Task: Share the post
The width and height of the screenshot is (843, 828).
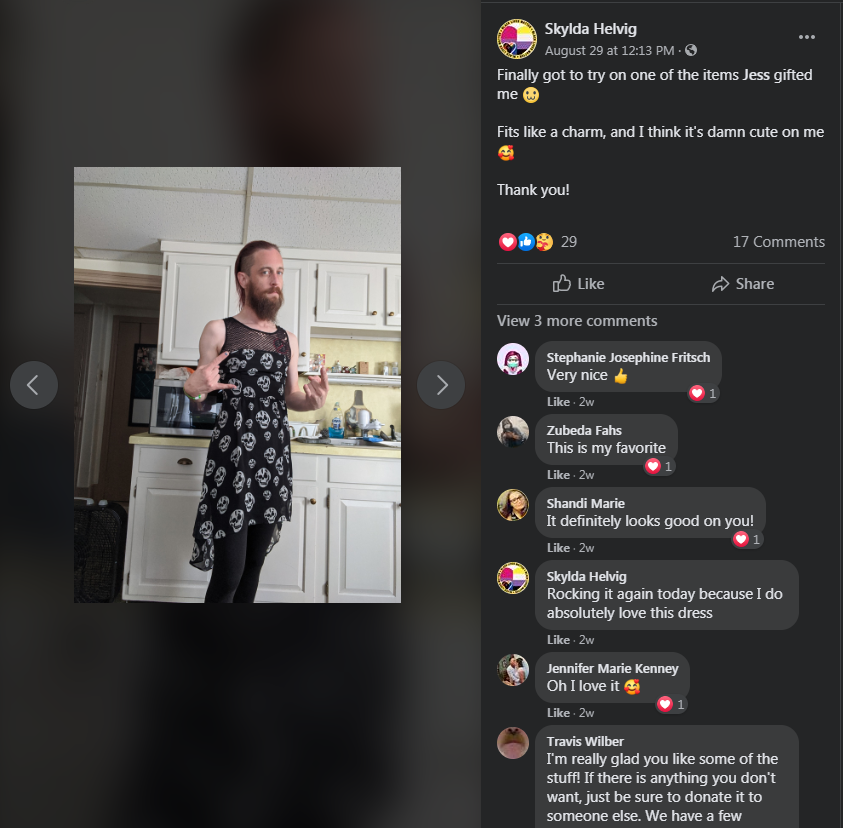Action: [743, 284]
